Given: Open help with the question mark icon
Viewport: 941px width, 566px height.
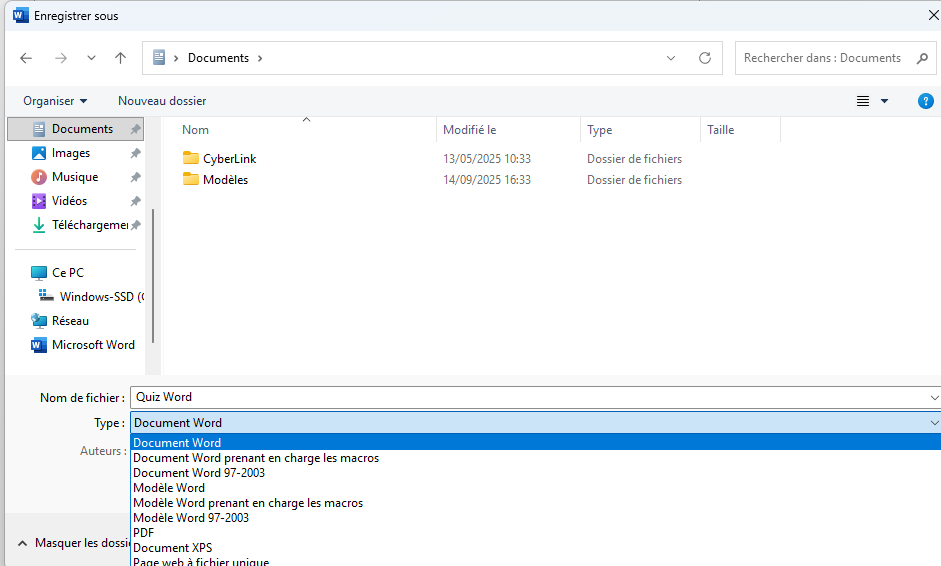Looking at the screenshot, I should [925, 101].
